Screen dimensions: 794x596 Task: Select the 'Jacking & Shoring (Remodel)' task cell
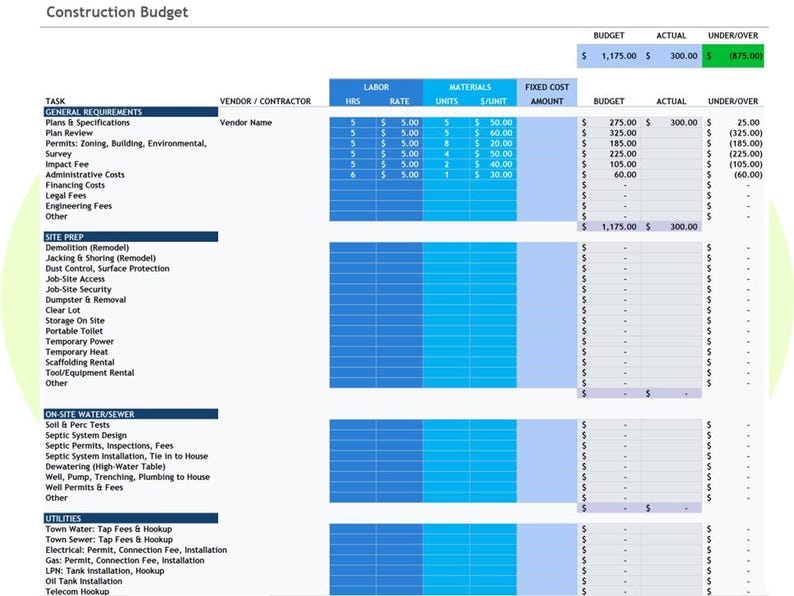101,258
